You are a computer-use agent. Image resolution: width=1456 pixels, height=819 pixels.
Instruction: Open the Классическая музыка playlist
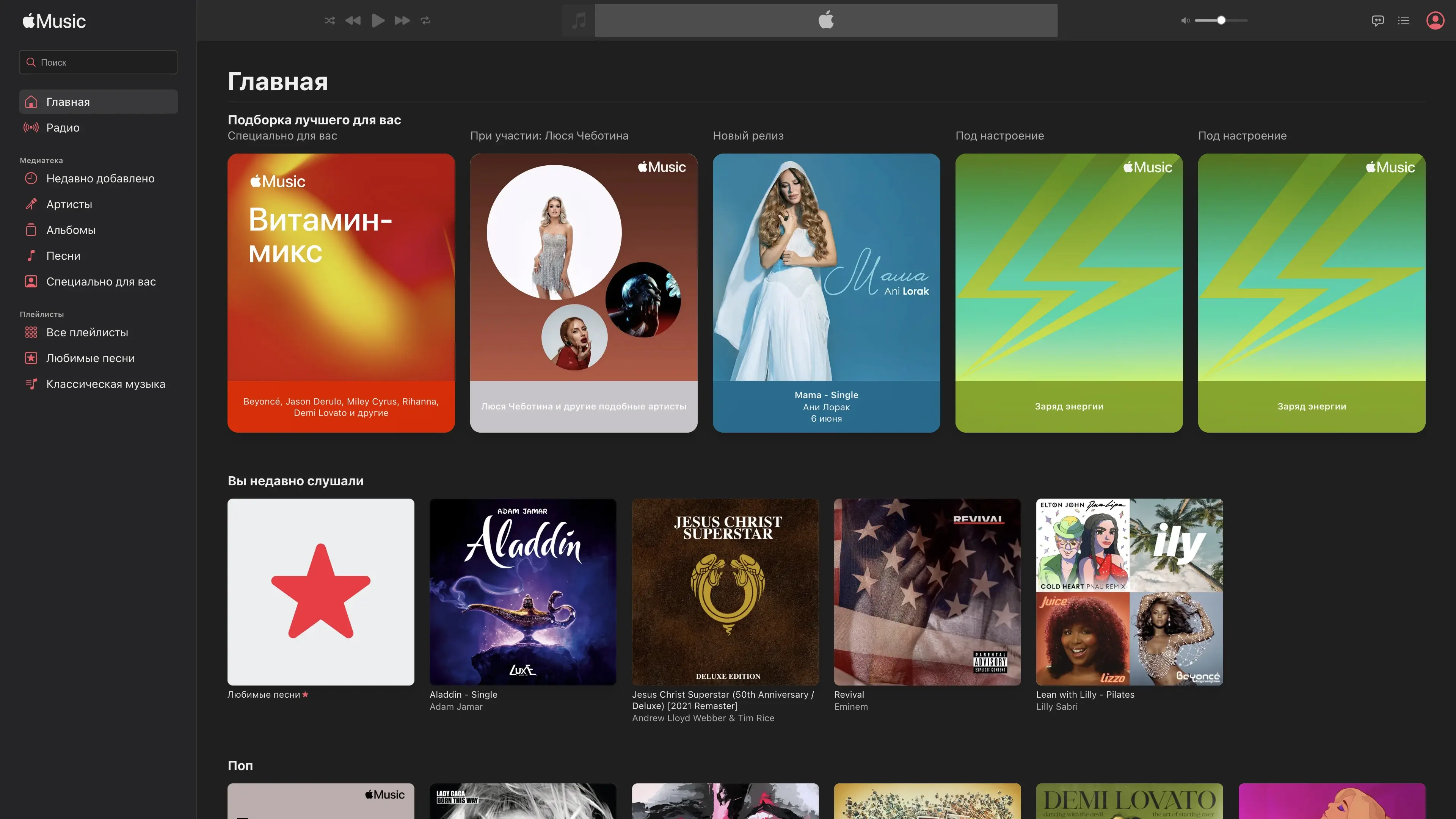click(x=106, y=384)
